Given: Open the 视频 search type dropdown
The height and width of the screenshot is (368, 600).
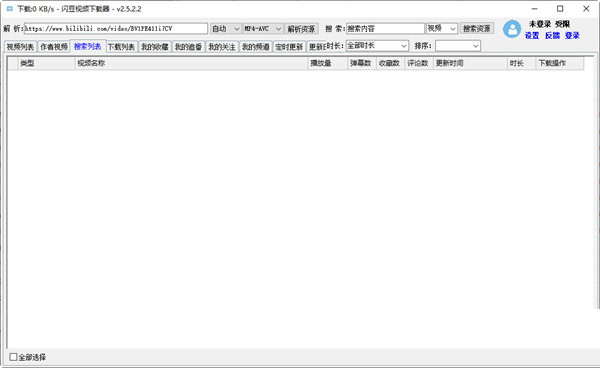Looking at the screenshot, I should coord(442,28).
